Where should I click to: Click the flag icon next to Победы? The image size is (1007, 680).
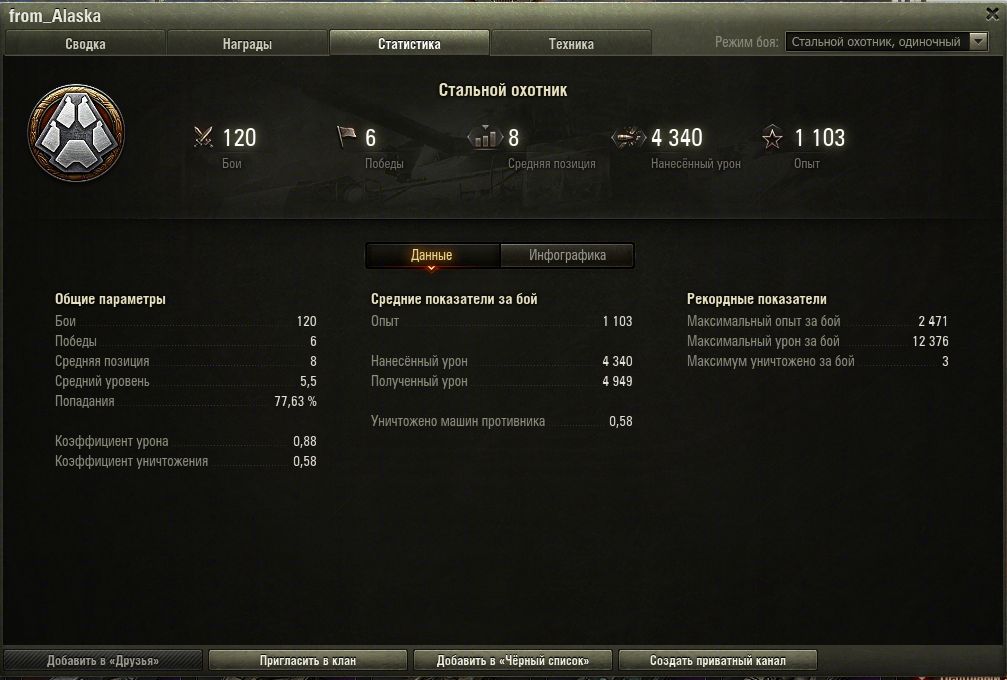(x=347, y=136)
